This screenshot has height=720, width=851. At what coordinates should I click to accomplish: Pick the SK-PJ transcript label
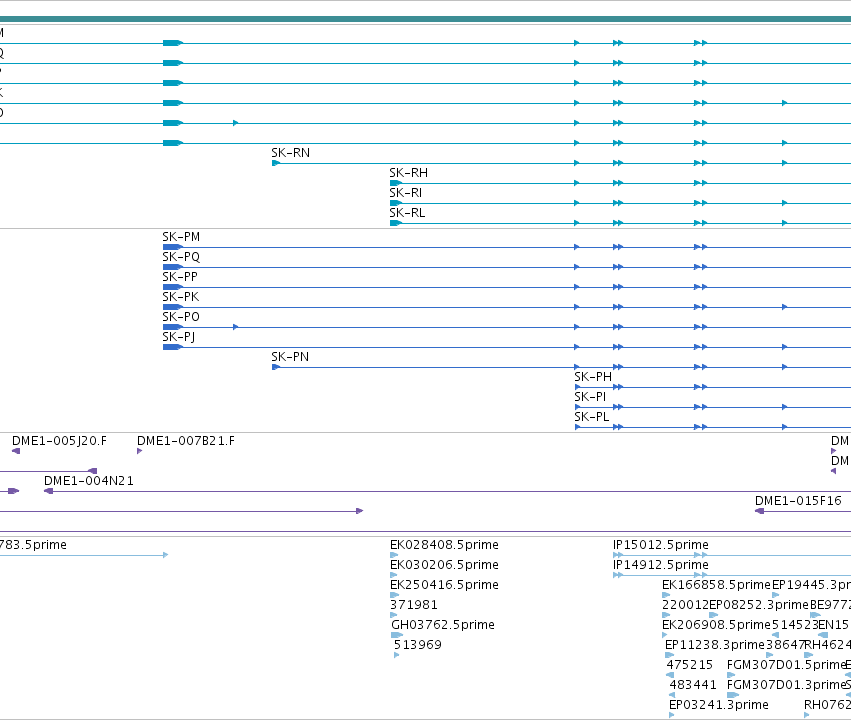(x=179, y=337)
